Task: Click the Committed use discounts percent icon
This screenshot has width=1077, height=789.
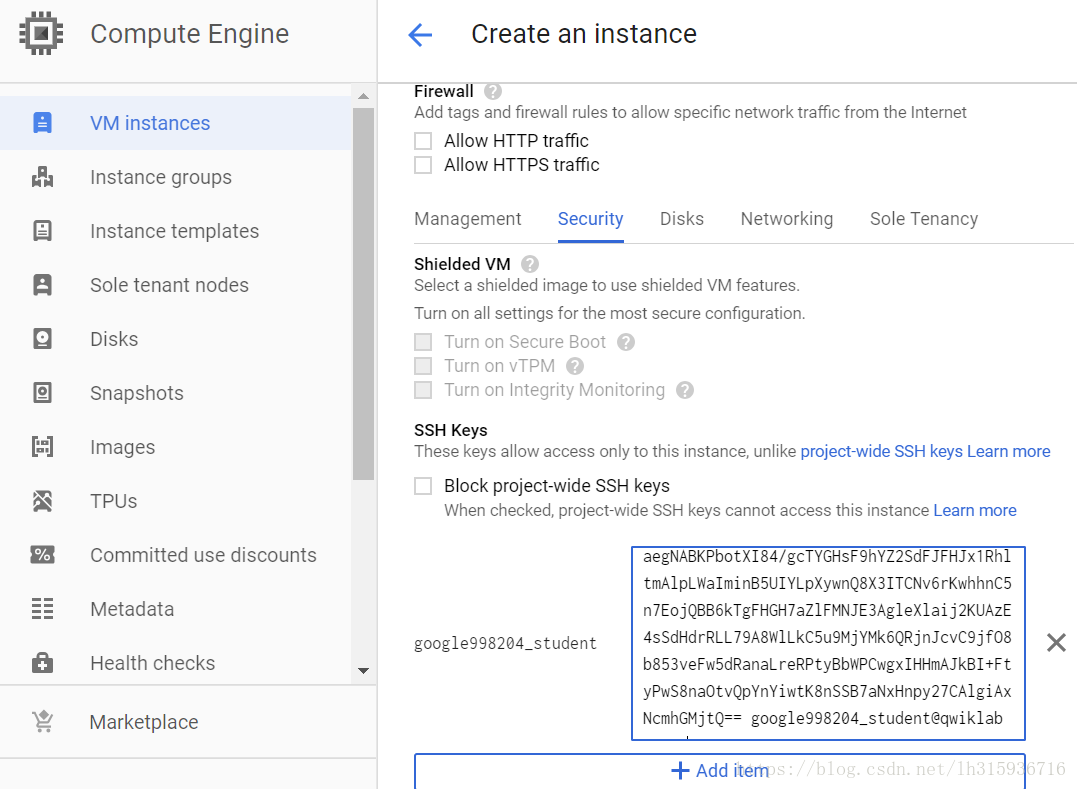Action: pos(43,555)
